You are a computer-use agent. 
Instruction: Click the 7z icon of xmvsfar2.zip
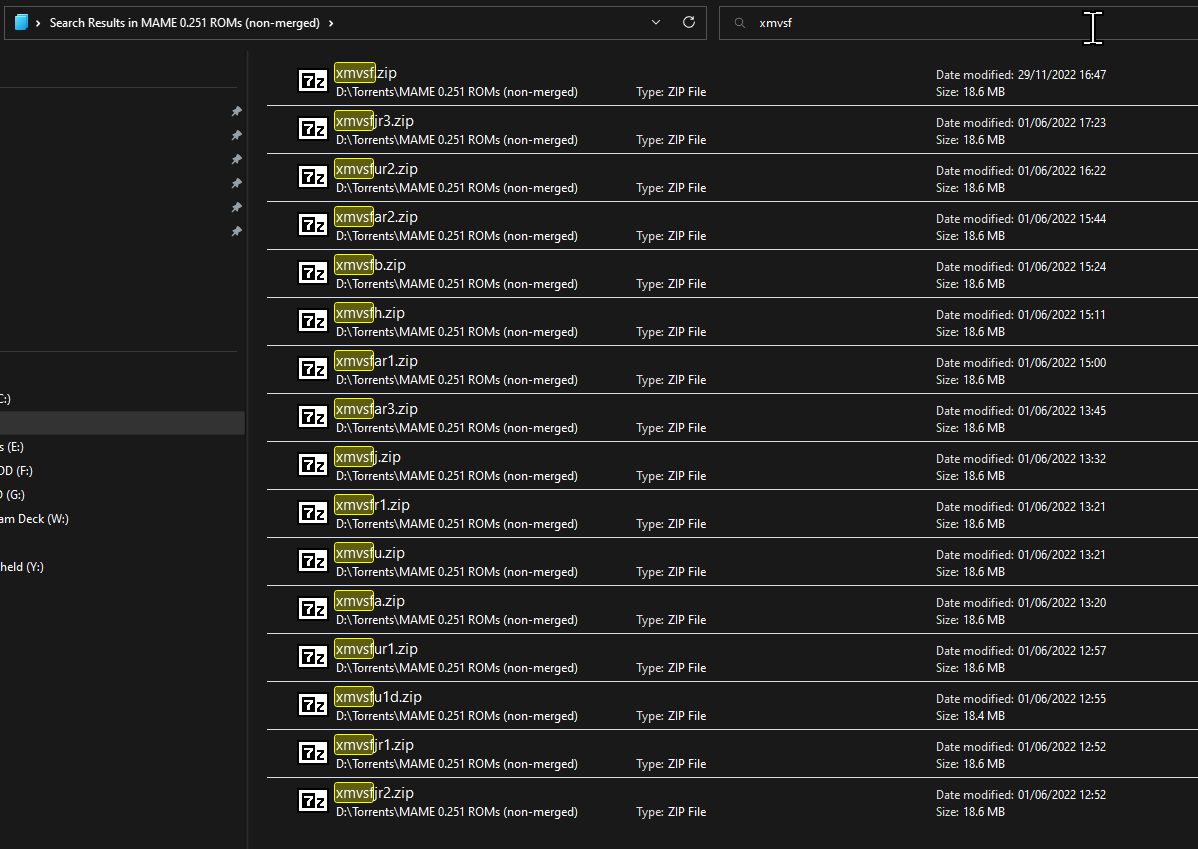click(312, 225)
